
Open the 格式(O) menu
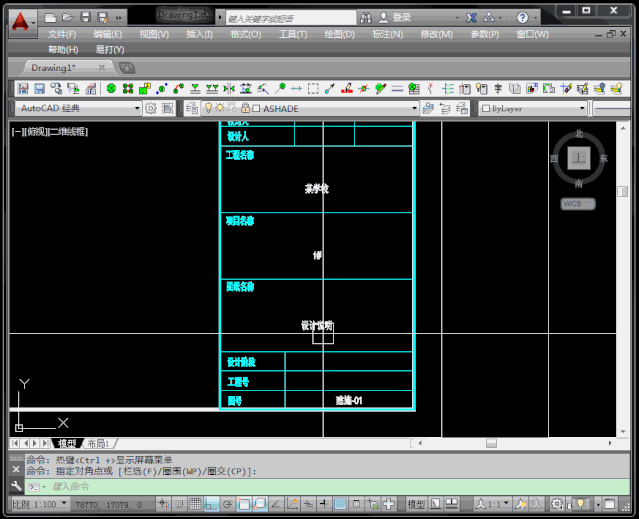coord(245,34)
